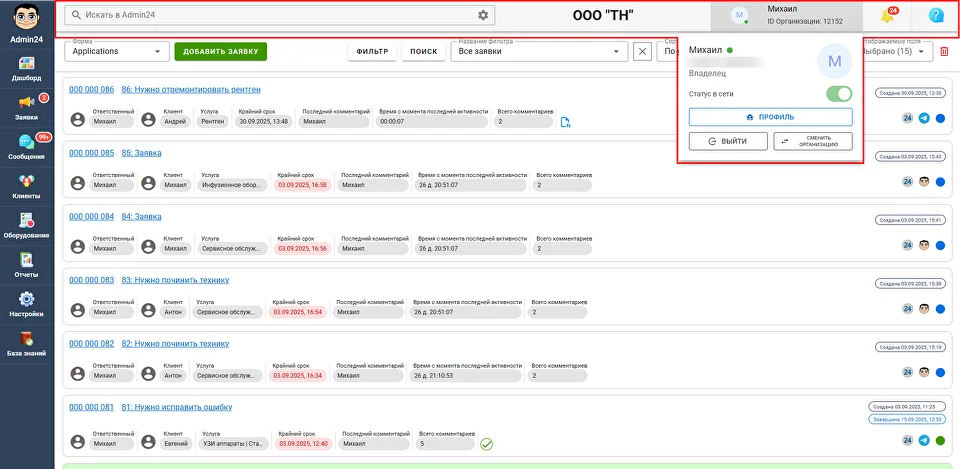Viewport: 960px width, 469px height.
Task: Click green completed checkmark in application 81 row
Action: point(486,444)
